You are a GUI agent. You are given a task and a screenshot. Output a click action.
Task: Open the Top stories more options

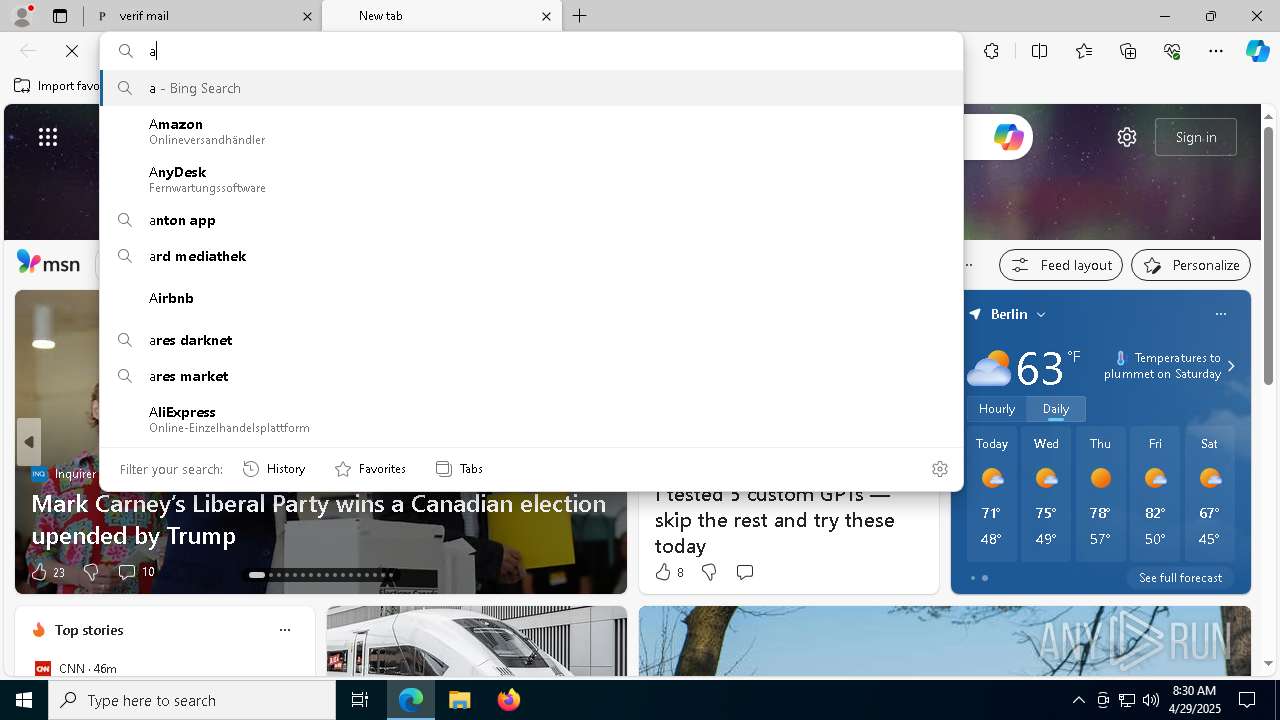pos(285,630)
